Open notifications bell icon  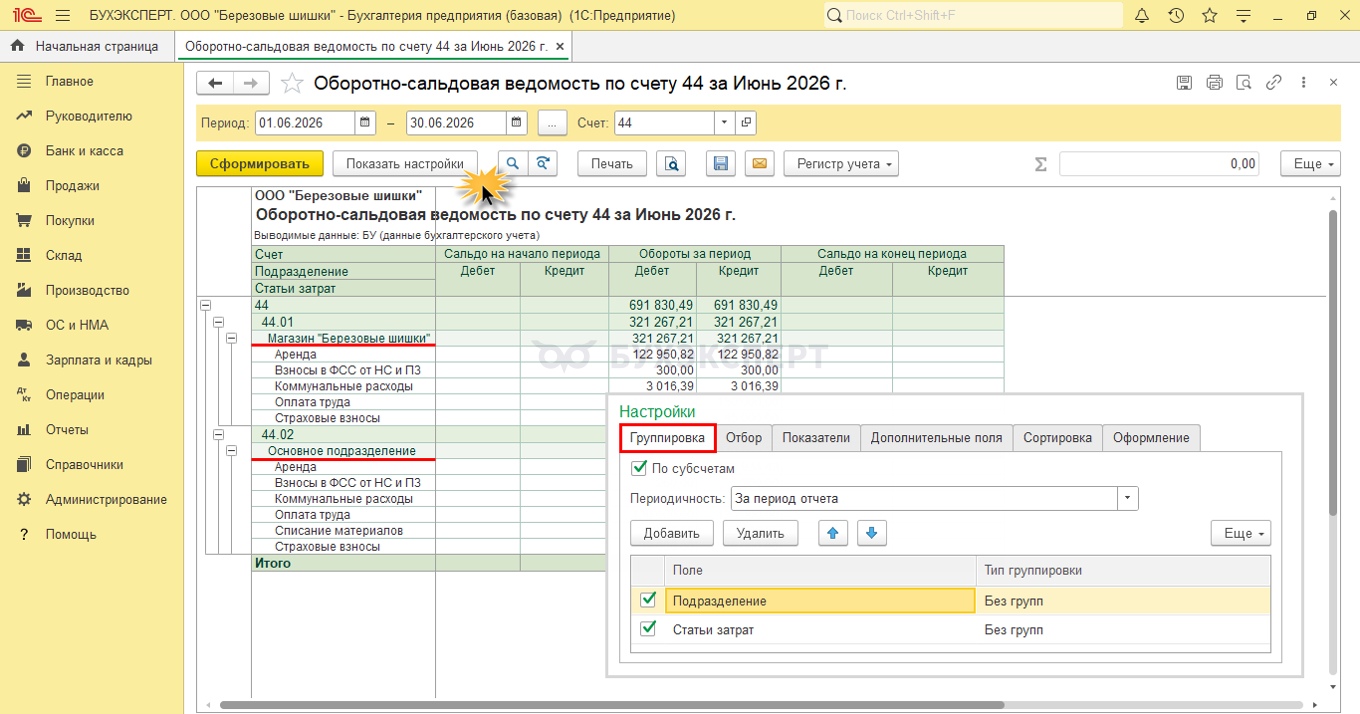coord(1143,16)
